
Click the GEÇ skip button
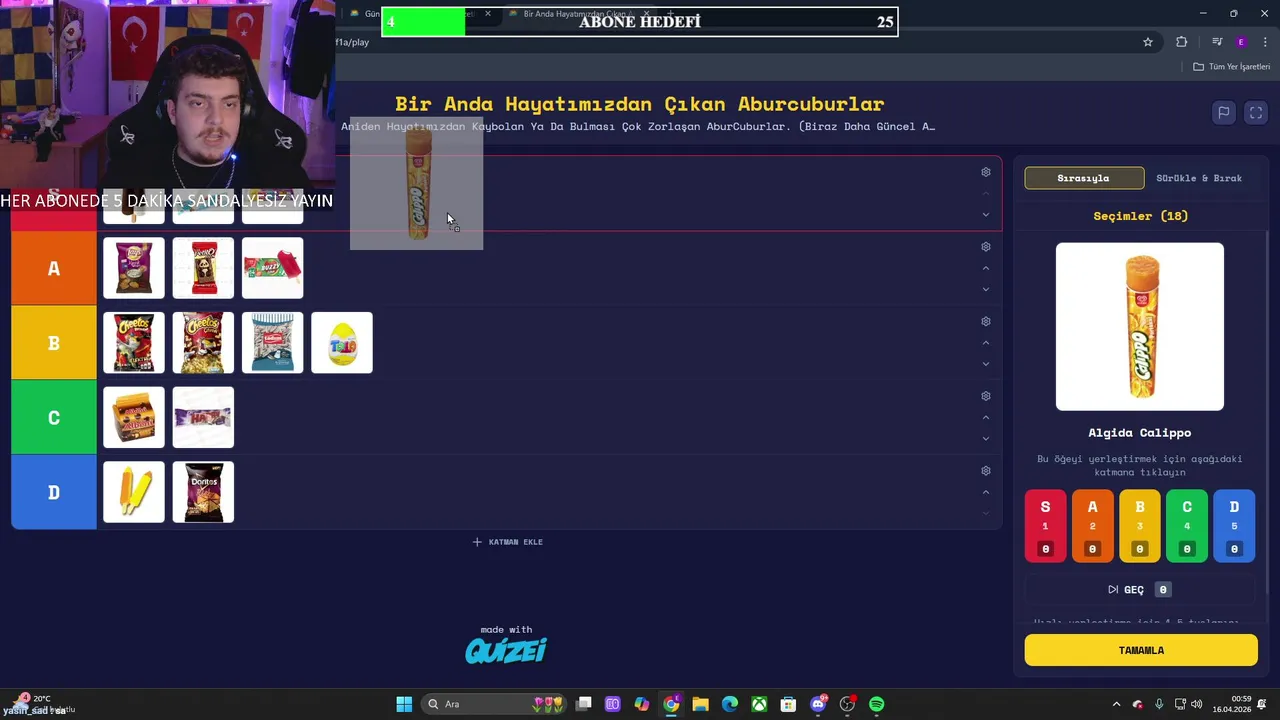tap(1139, 590)
